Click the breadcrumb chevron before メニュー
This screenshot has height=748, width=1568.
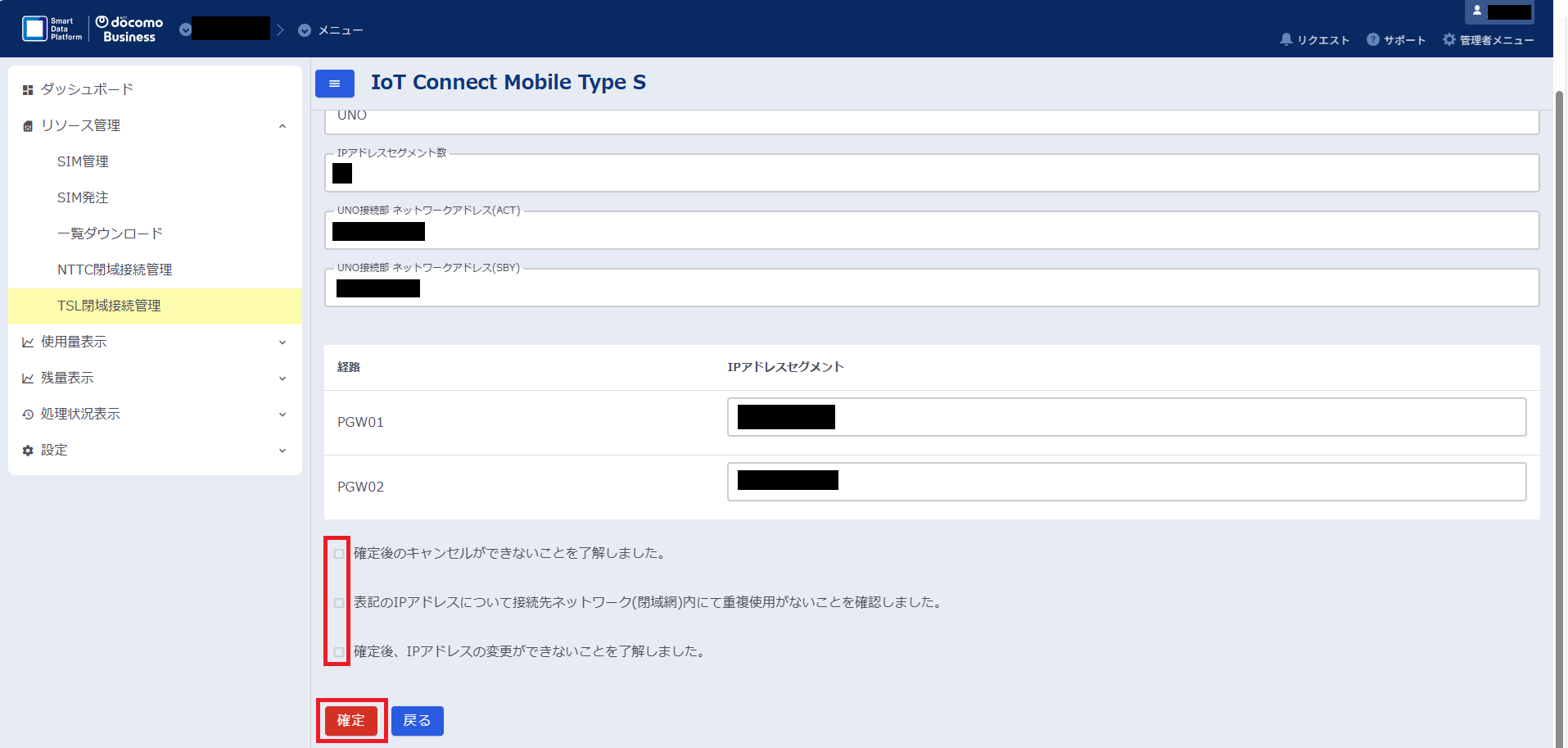click(x=280, y=29)
